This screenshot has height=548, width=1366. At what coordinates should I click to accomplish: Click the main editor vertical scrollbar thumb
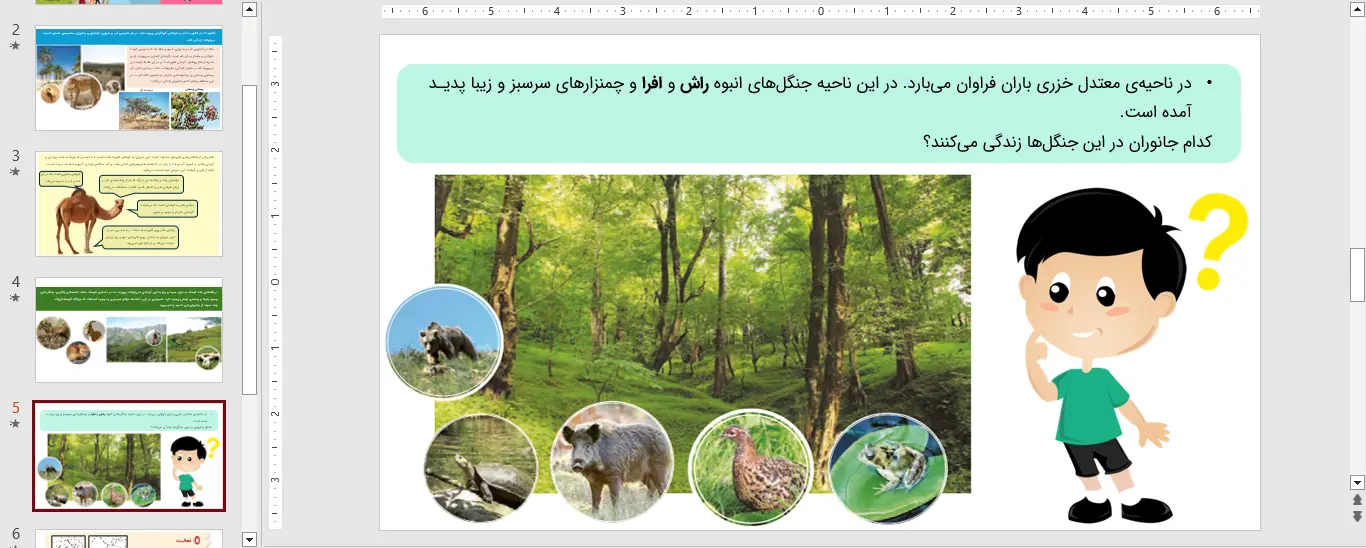[1357, 275]
